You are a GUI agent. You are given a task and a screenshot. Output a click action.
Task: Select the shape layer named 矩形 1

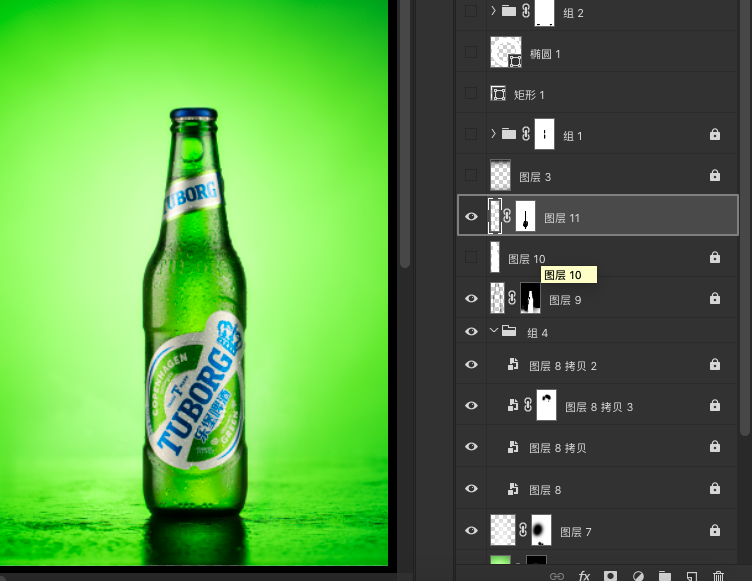529,95
